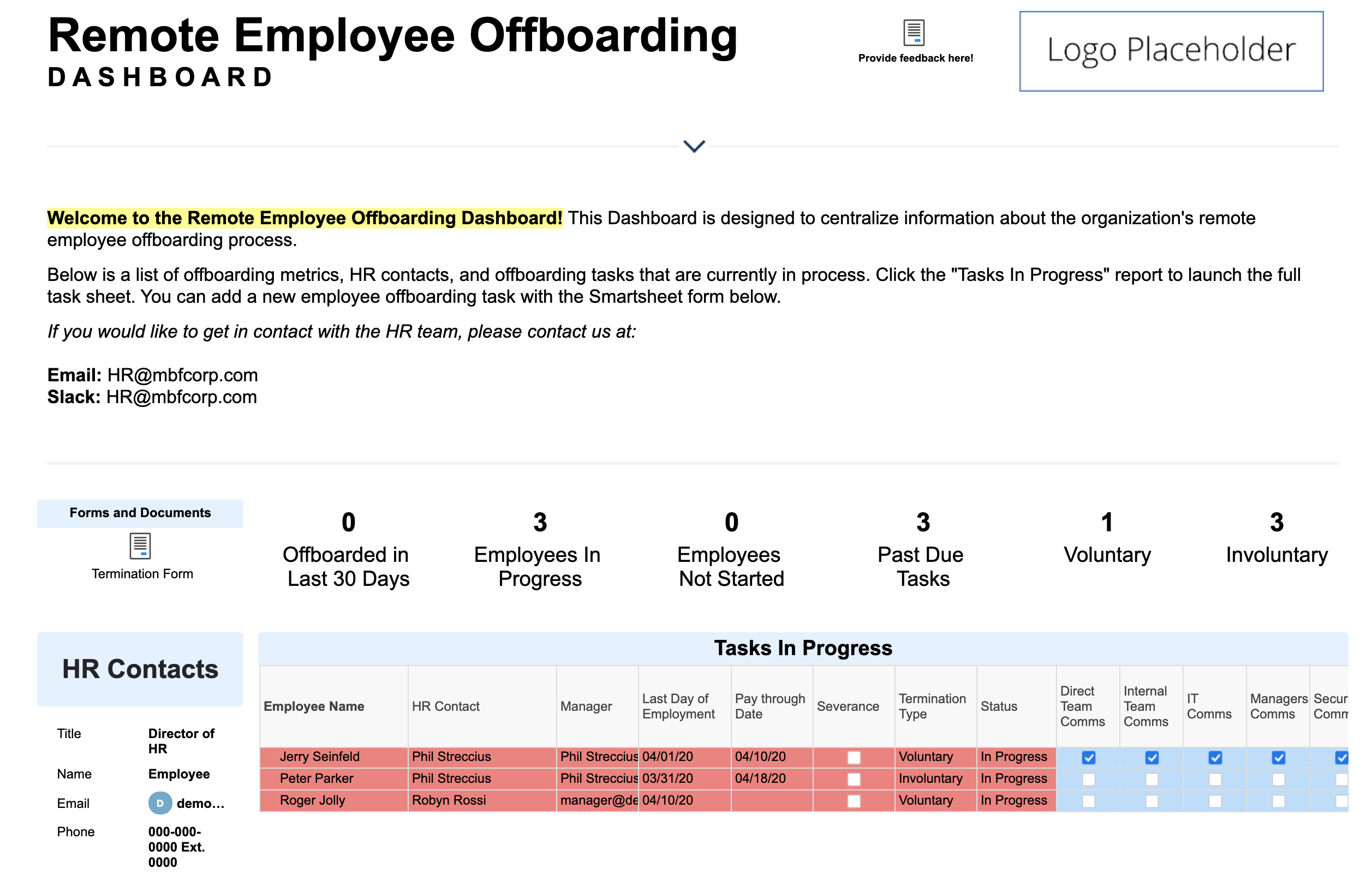Select the Peter Parker row name cell
This screenshot has height=875, width=1372.
click(317, 779)
